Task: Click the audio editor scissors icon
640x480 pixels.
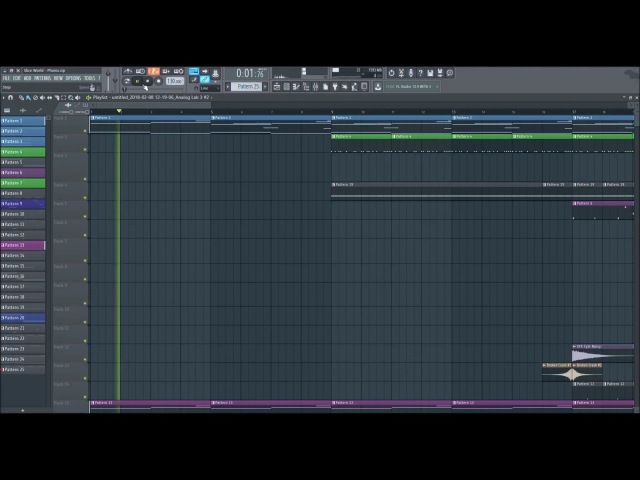Action: [401, 73]
